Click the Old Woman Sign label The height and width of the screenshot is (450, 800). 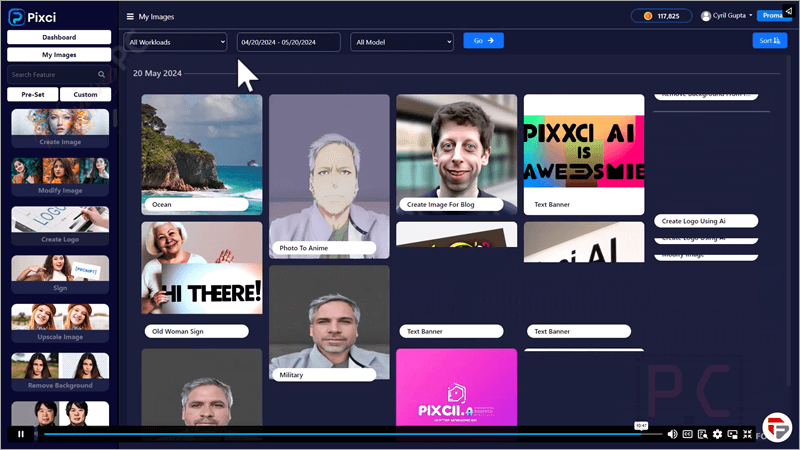pyautogui.click(x=196, y=331)
